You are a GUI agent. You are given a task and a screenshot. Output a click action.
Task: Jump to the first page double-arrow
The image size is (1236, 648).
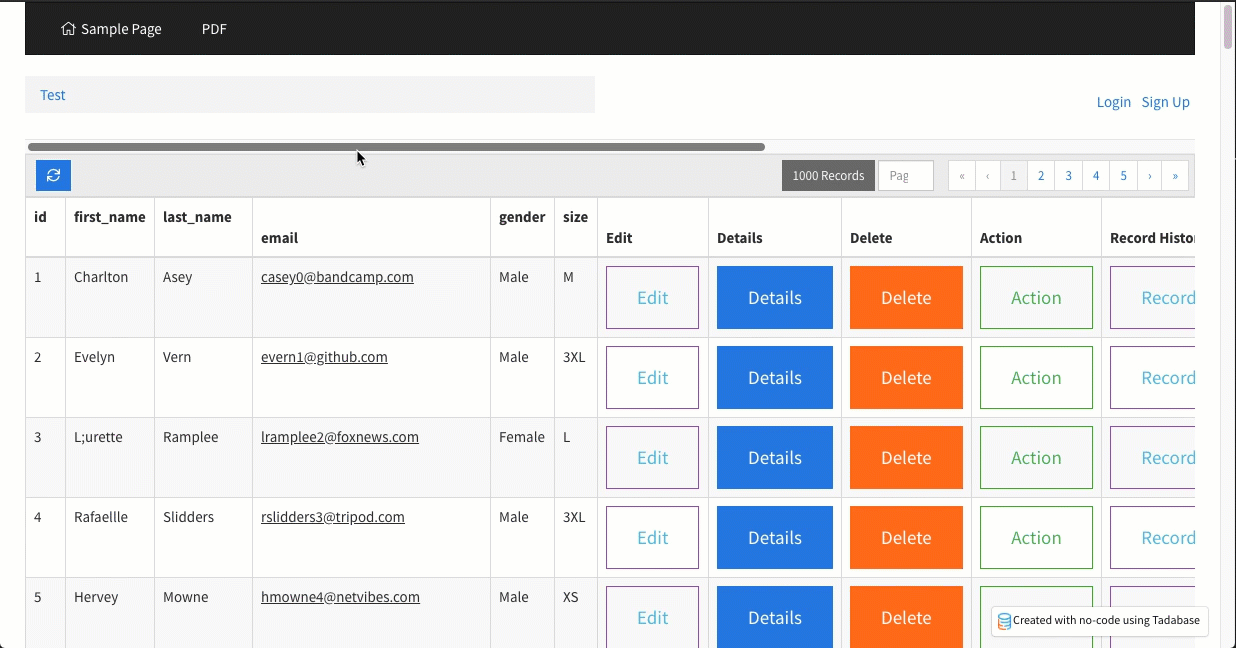[961, 176]
